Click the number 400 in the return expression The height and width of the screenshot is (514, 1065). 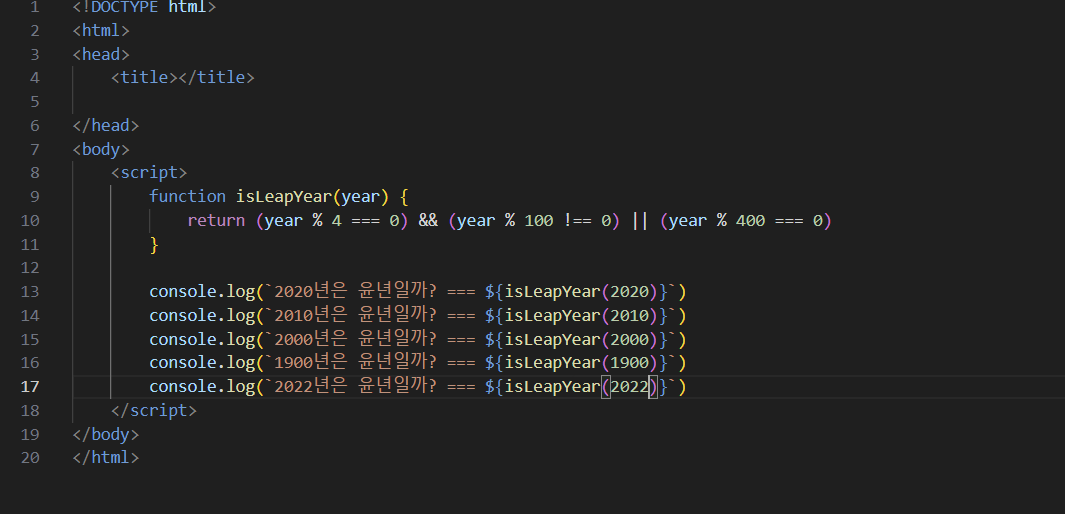click(x=751, y=221)
